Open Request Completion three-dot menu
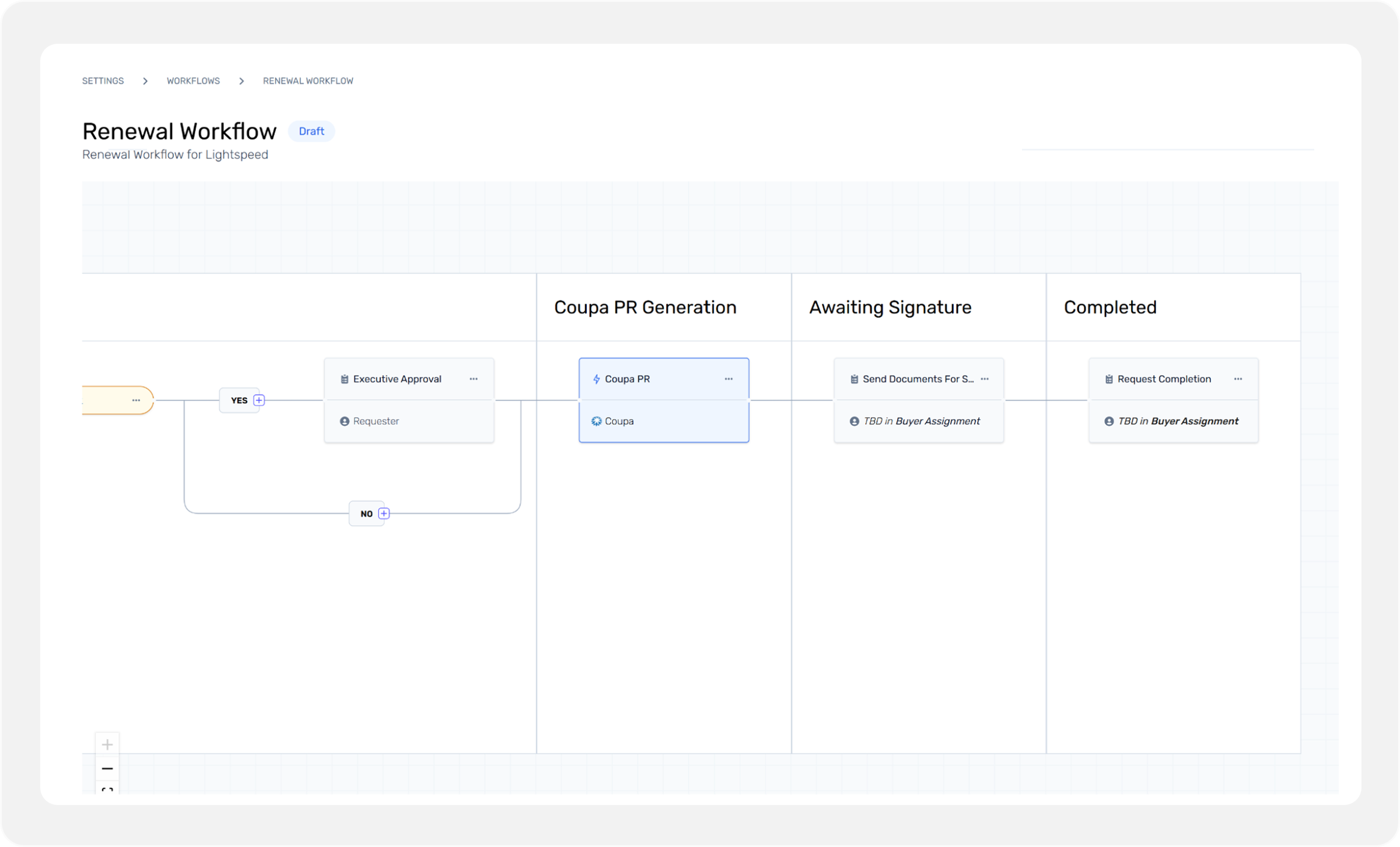This screenshot has width=1400, height=847. click(x=1238, y=379)
